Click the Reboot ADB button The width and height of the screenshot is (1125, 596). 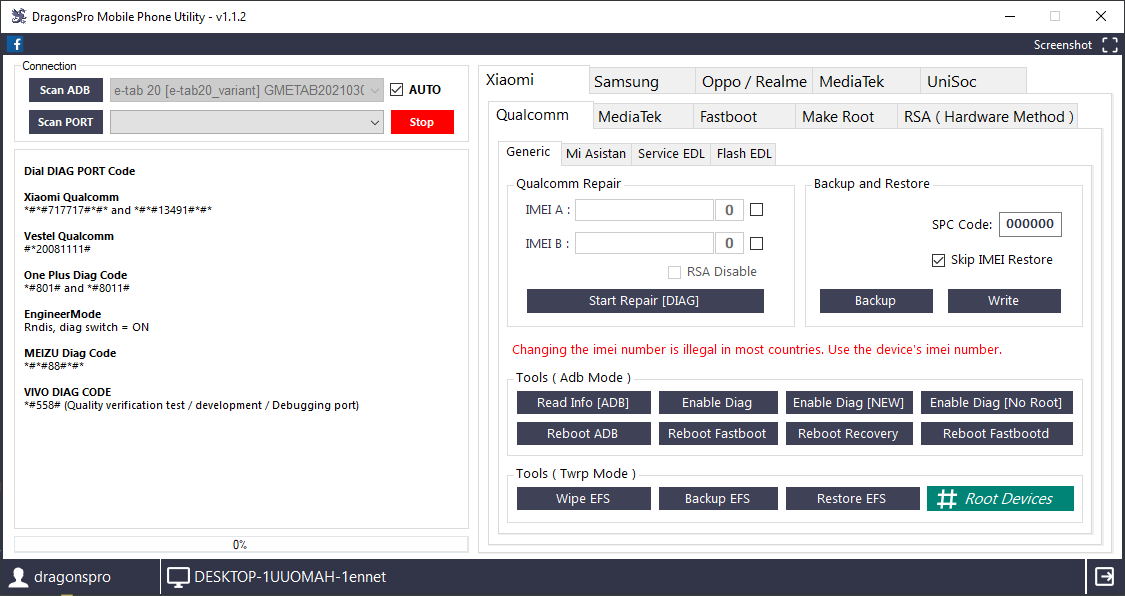tap(583, 433)
